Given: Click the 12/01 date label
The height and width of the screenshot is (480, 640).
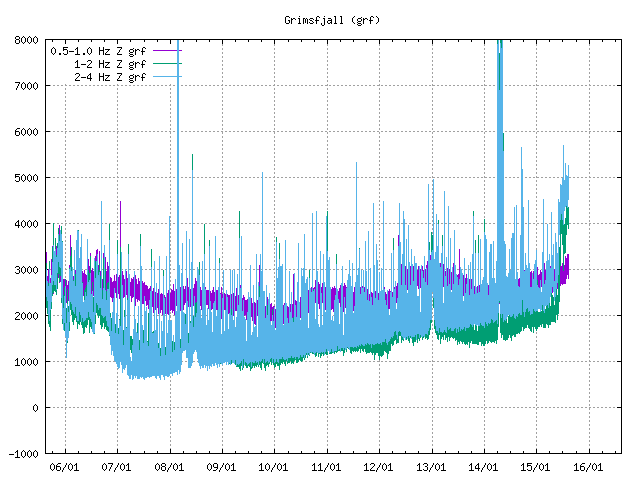Looking at the screenshot, I should click(378, 467).
